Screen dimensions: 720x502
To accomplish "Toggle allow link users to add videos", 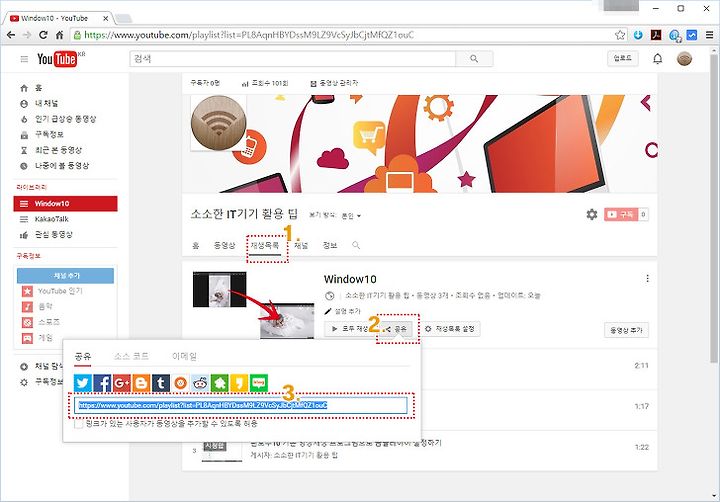I will 79,424.
